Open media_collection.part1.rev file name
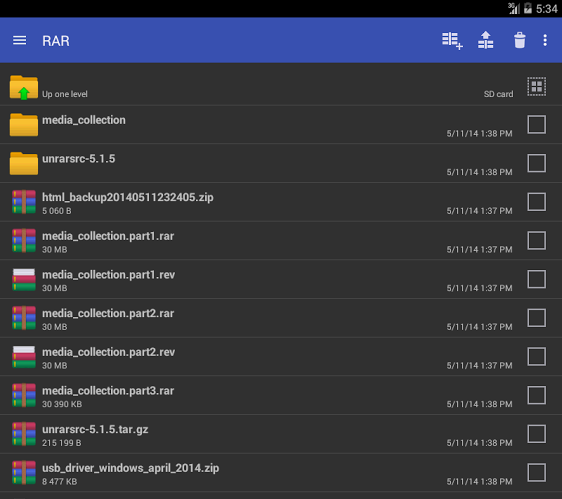 pos(109,275)
